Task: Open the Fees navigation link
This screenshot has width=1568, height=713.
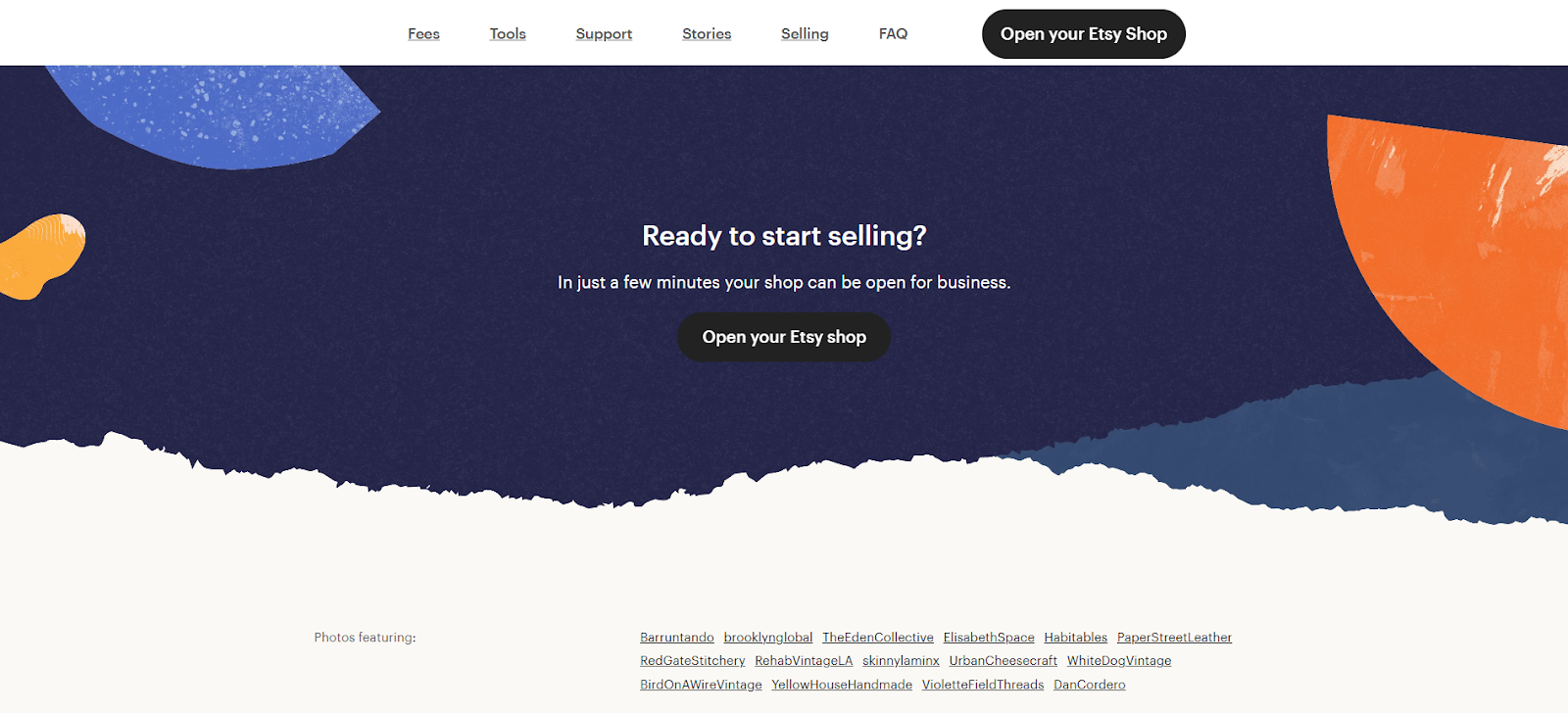Action: 423,33
